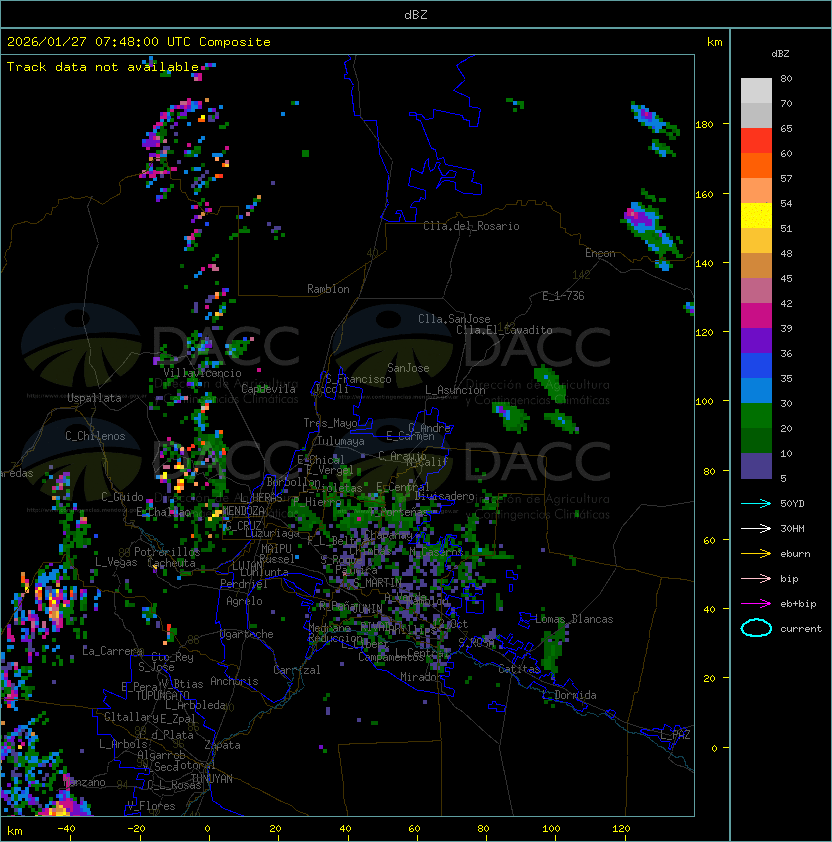
Task: Click the '50YD' legend label
Action: pyautogui.click(x=792, y=503)
